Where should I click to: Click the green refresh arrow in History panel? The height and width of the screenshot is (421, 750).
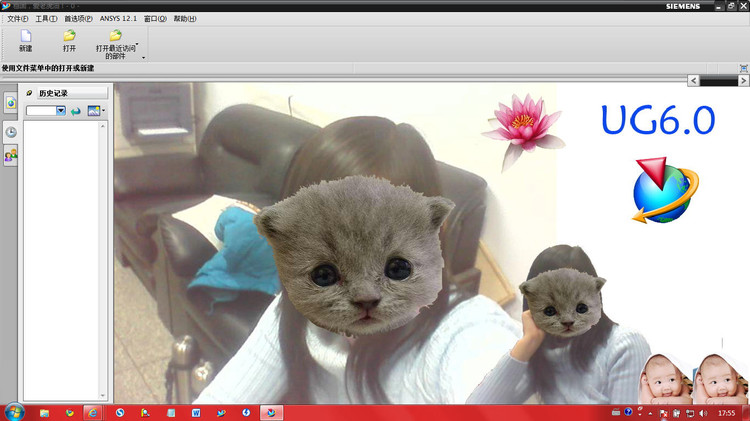(75, 111)
